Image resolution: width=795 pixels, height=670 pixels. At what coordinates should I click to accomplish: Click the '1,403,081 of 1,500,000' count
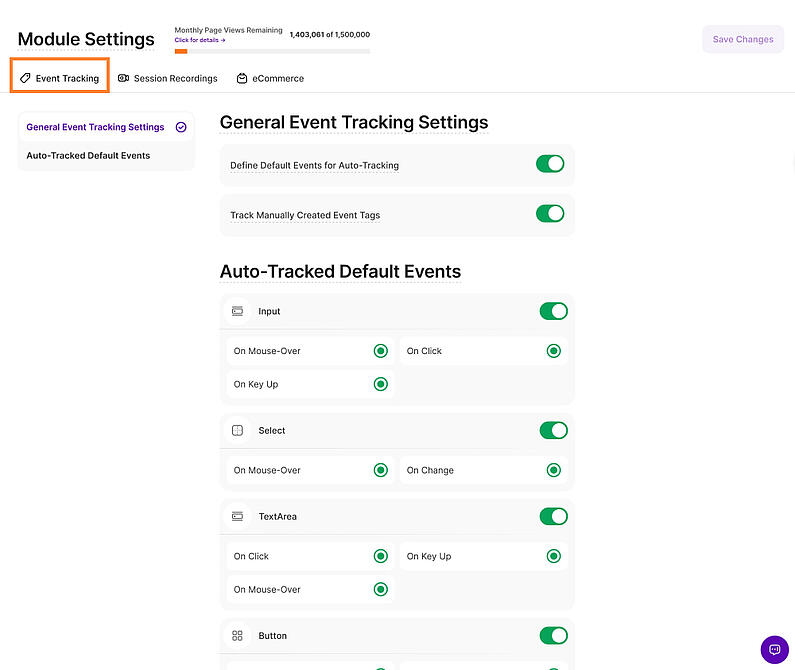point(330,34)
